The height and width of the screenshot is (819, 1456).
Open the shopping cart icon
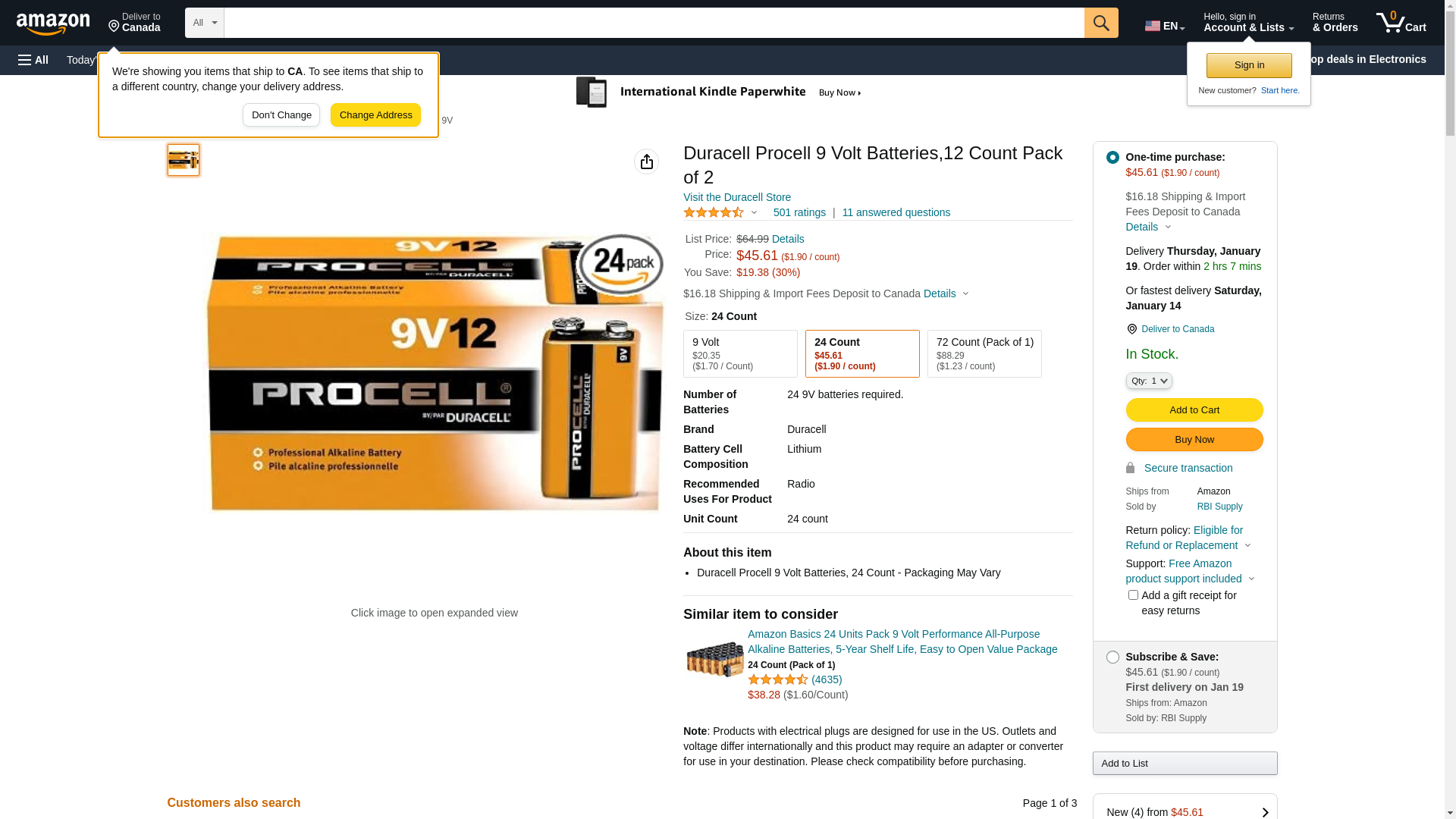coord(1401,23)
